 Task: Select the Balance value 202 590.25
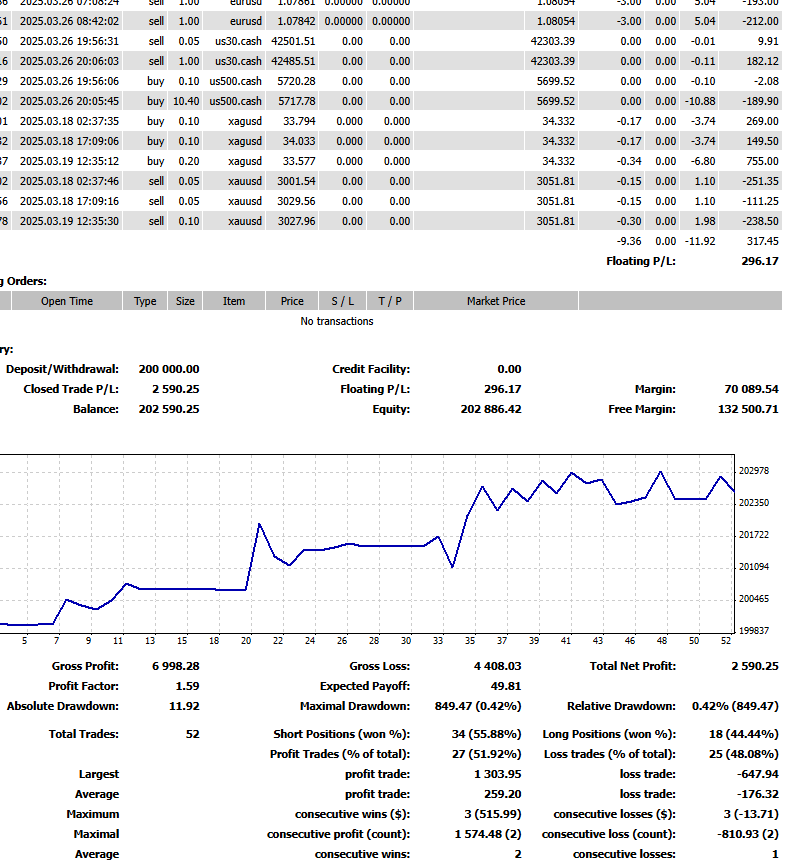point(168,409)
